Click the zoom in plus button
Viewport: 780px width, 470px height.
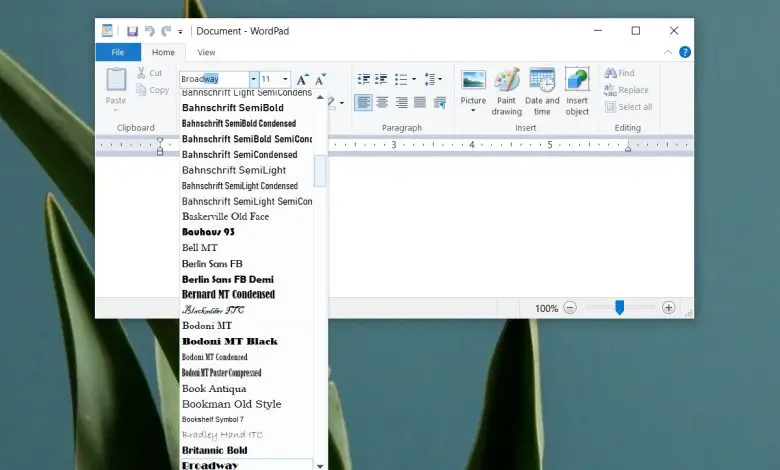coord(669,308)
